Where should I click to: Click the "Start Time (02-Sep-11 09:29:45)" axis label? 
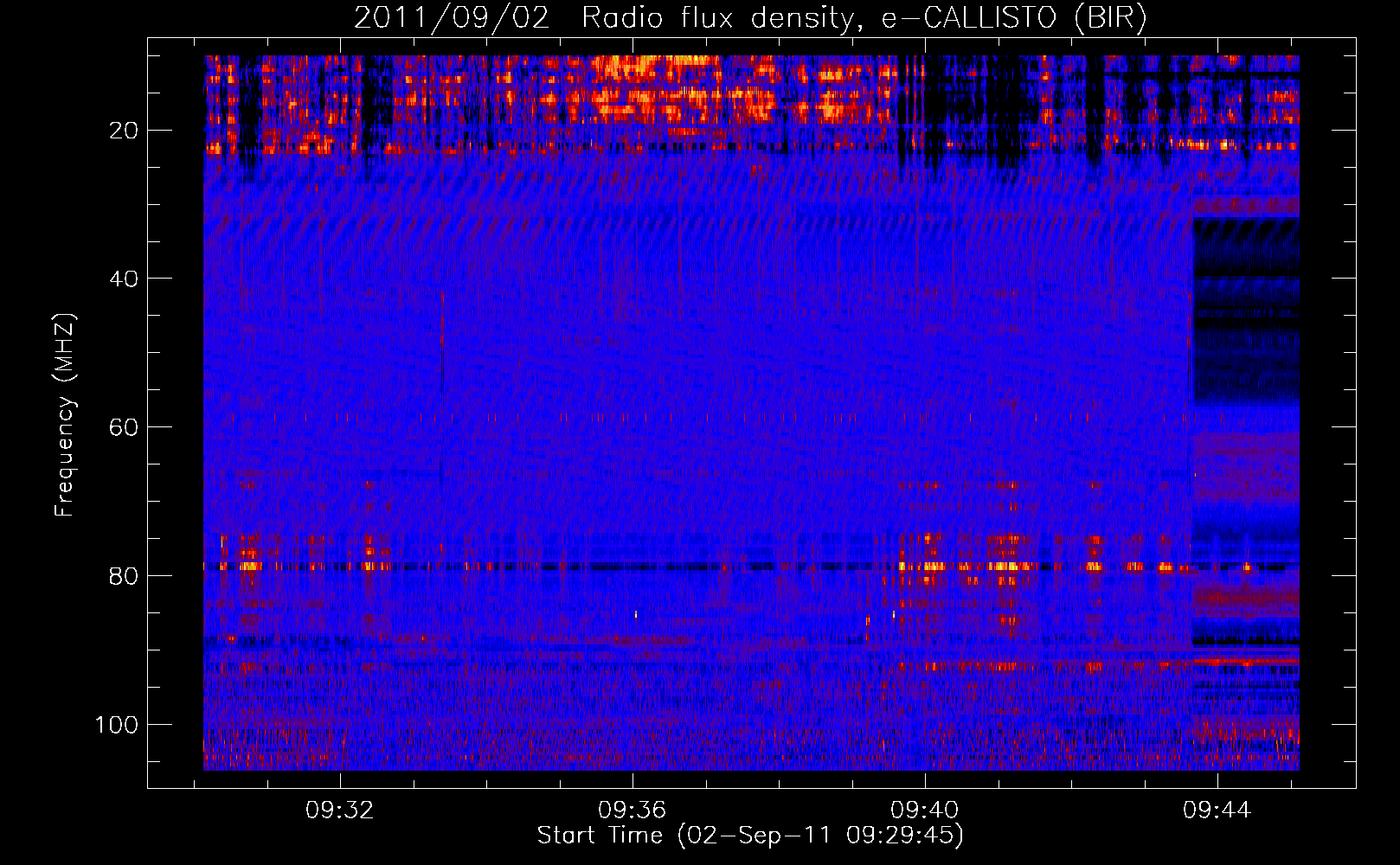[750, 836]
